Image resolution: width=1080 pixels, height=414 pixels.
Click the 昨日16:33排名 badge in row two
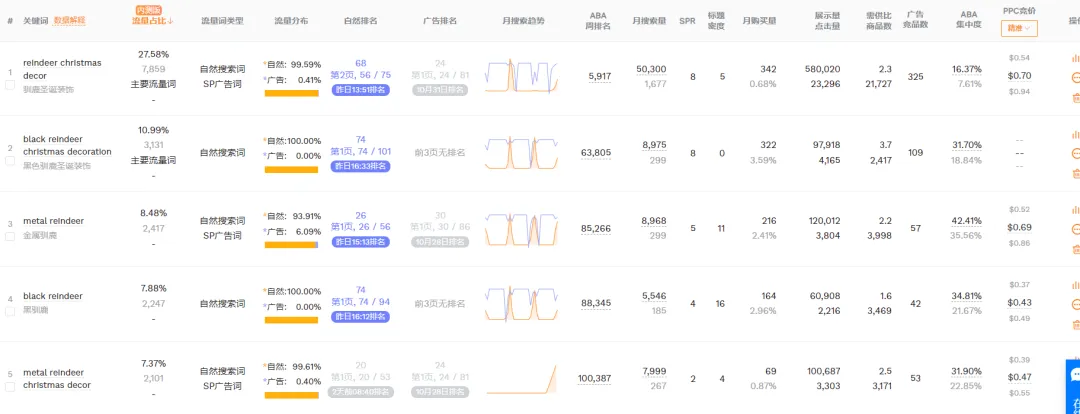pos(360,165)
